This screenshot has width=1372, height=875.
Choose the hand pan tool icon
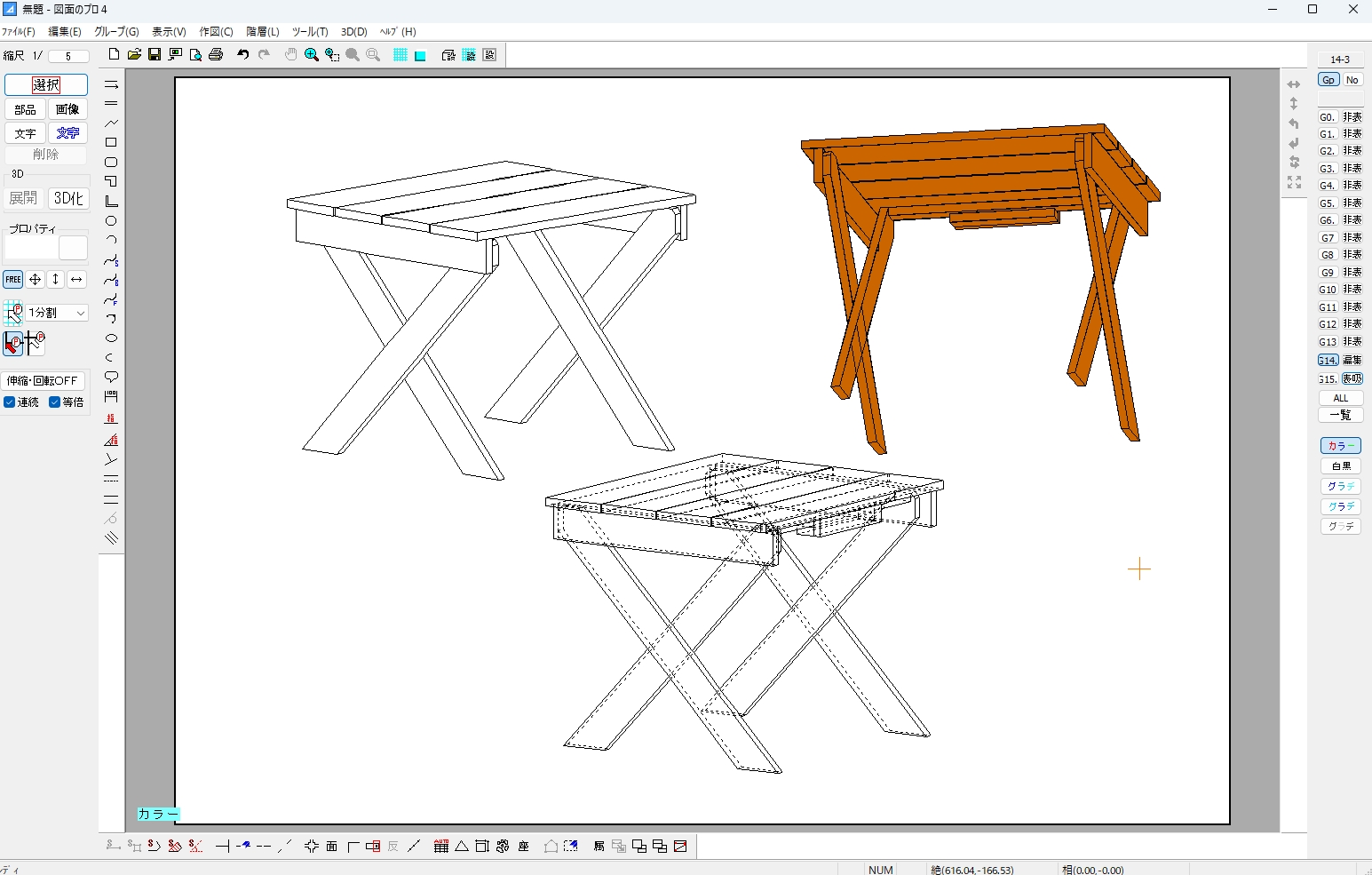[x=290, y=54]
